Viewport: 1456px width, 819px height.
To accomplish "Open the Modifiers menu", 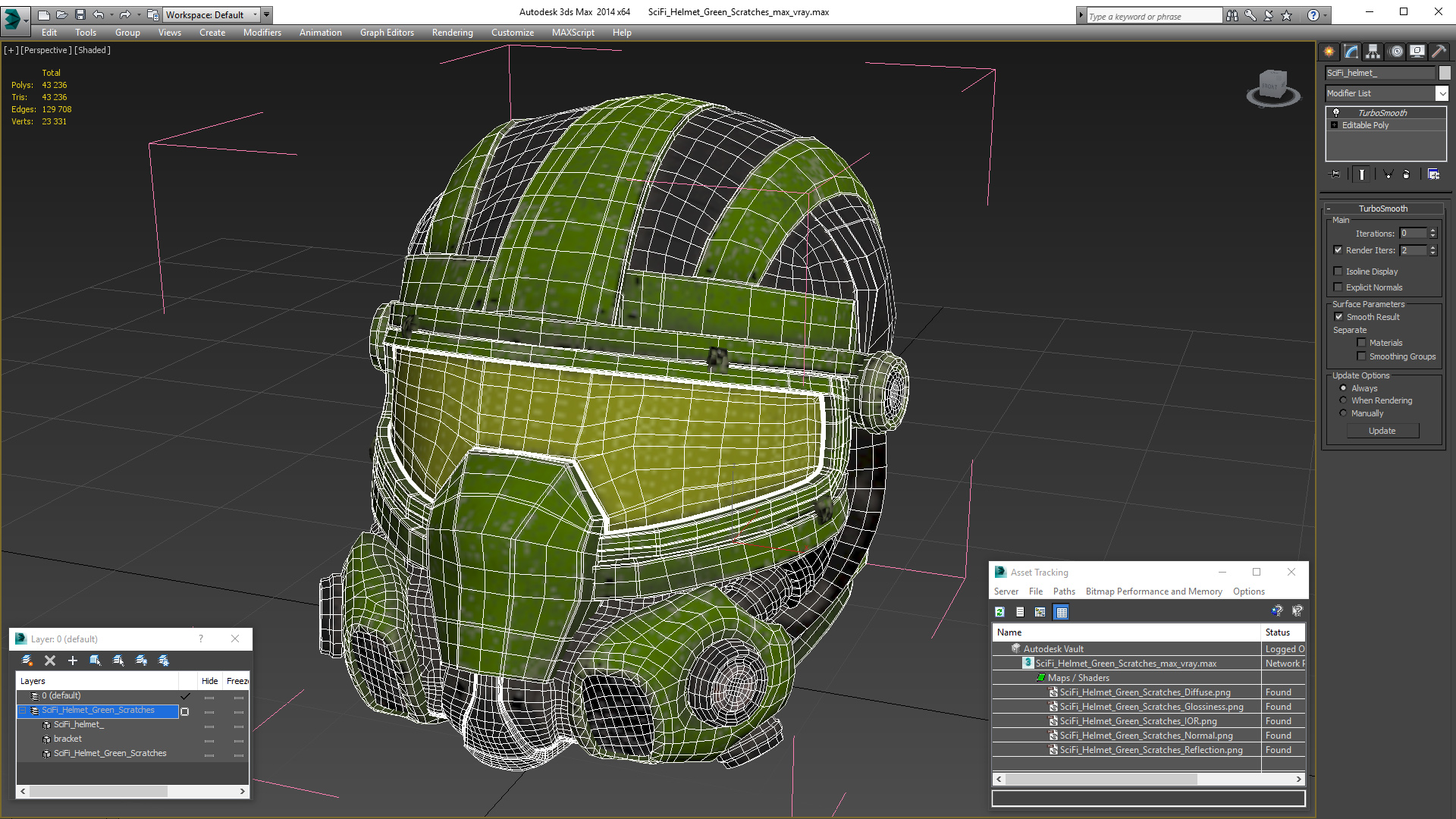I will (x=262, y=33).
